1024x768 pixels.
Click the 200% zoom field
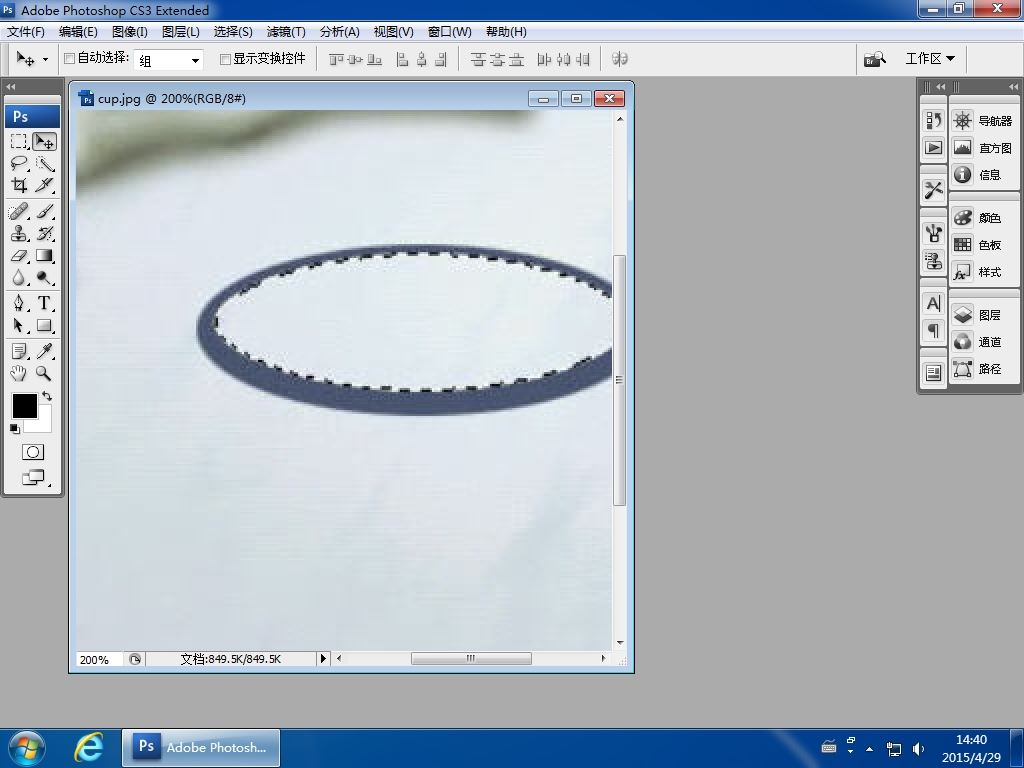pyautogui.click(x=99, y=660)
